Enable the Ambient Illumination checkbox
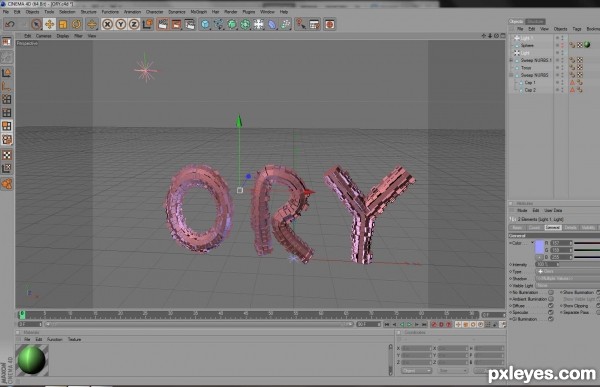 coord(551,299)
